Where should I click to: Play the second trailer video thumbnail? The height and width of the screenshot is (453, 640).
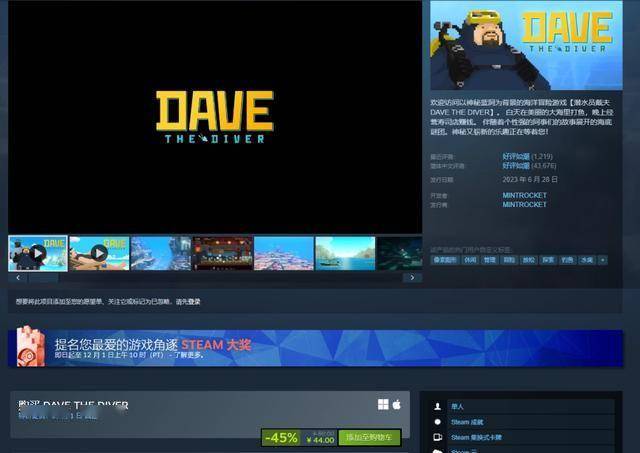pos(99,253)
